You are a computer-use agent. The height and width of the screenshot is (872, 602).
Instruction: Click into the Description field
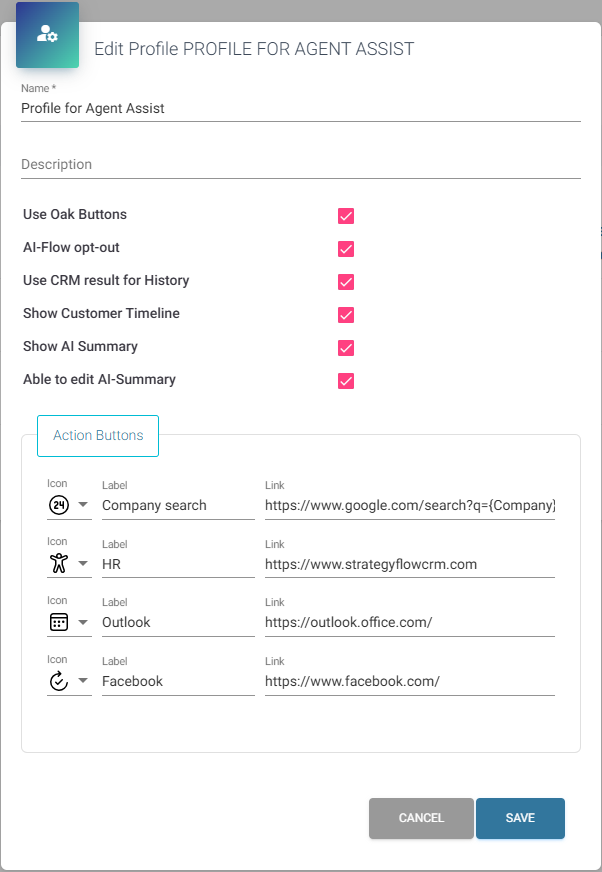click(300, 164)
